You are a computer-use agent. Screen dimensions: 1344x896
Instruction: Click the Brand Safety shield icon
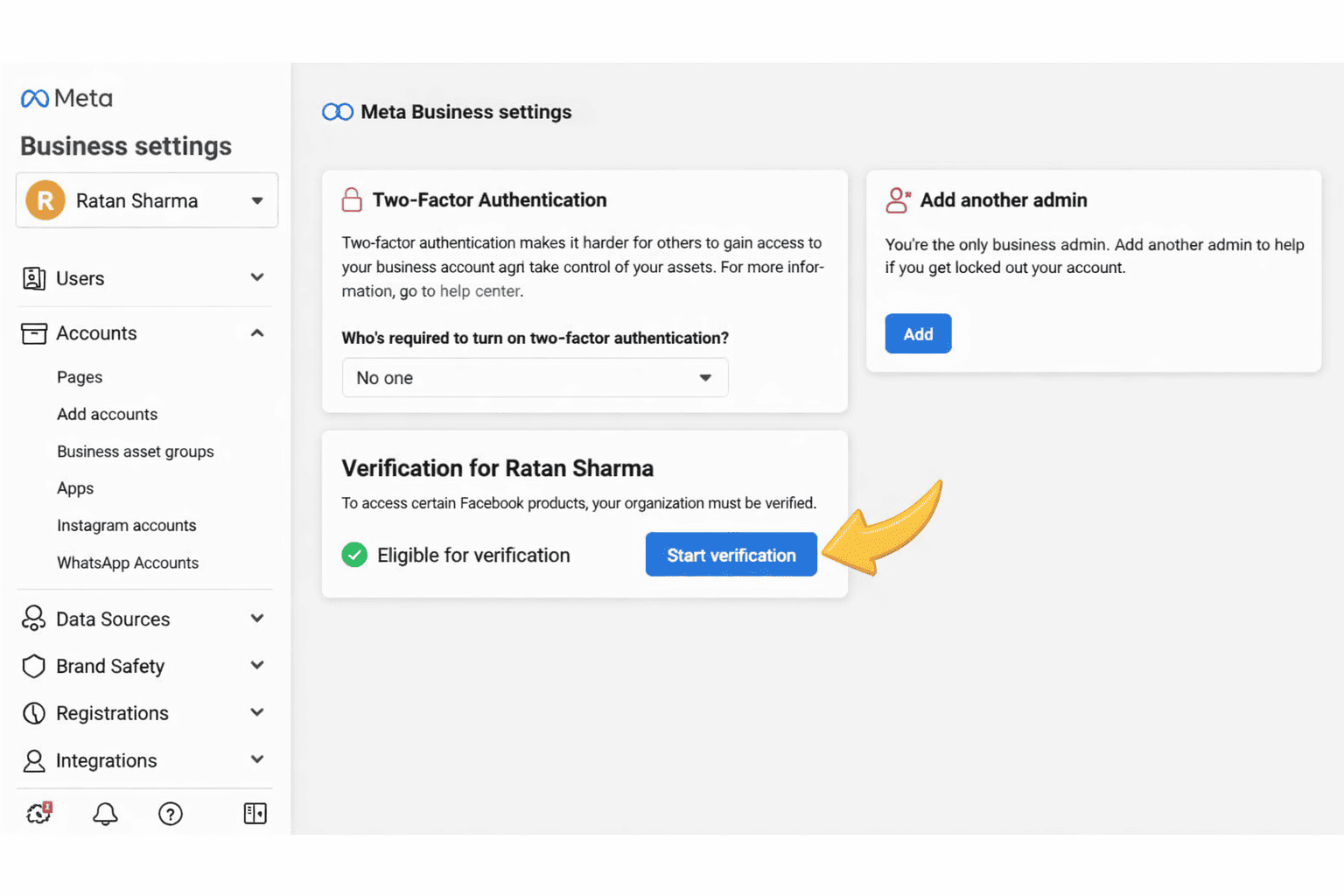(33, 666)
